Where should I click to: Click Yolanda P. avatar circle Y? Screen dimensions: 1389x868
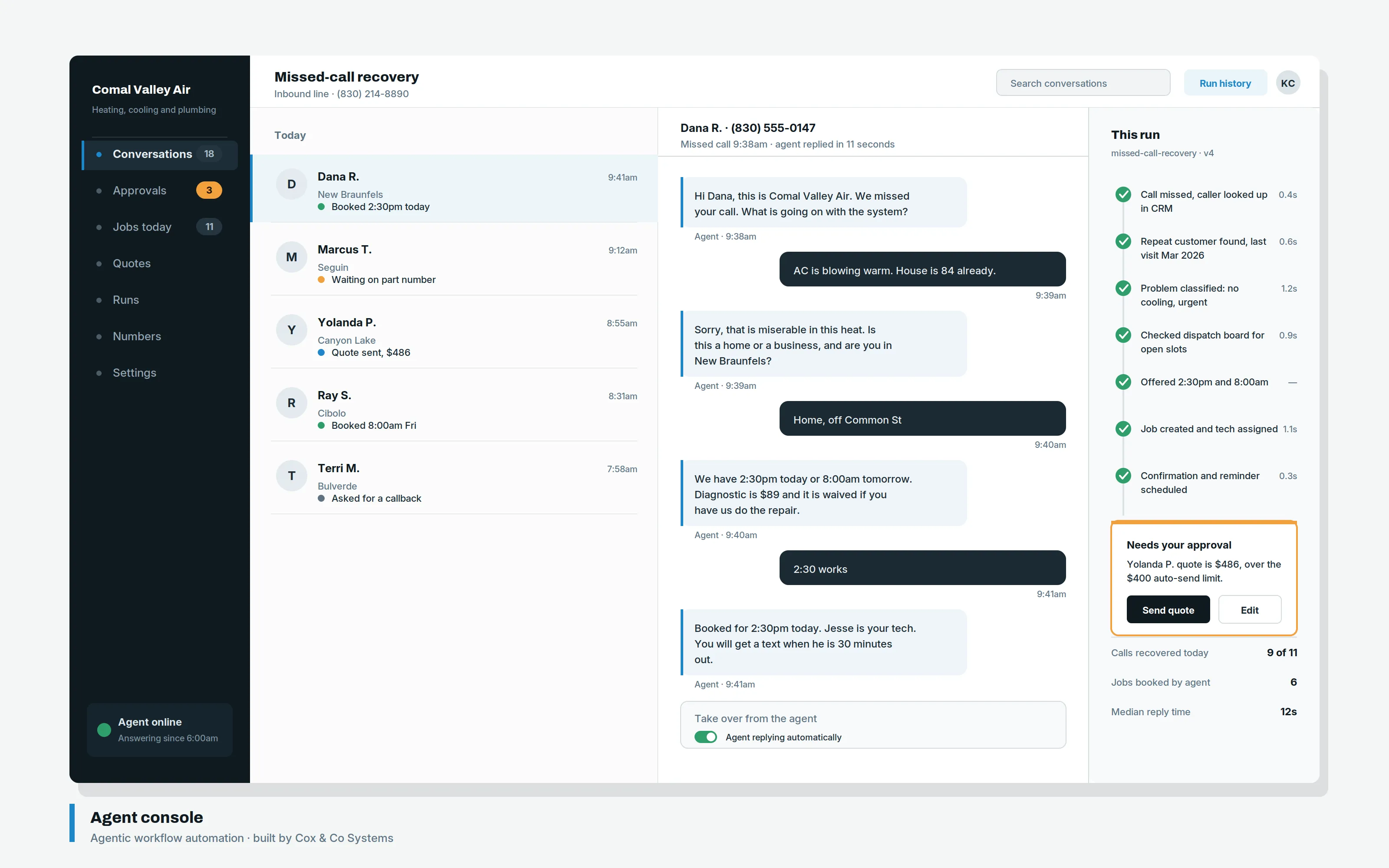[292, 330]
